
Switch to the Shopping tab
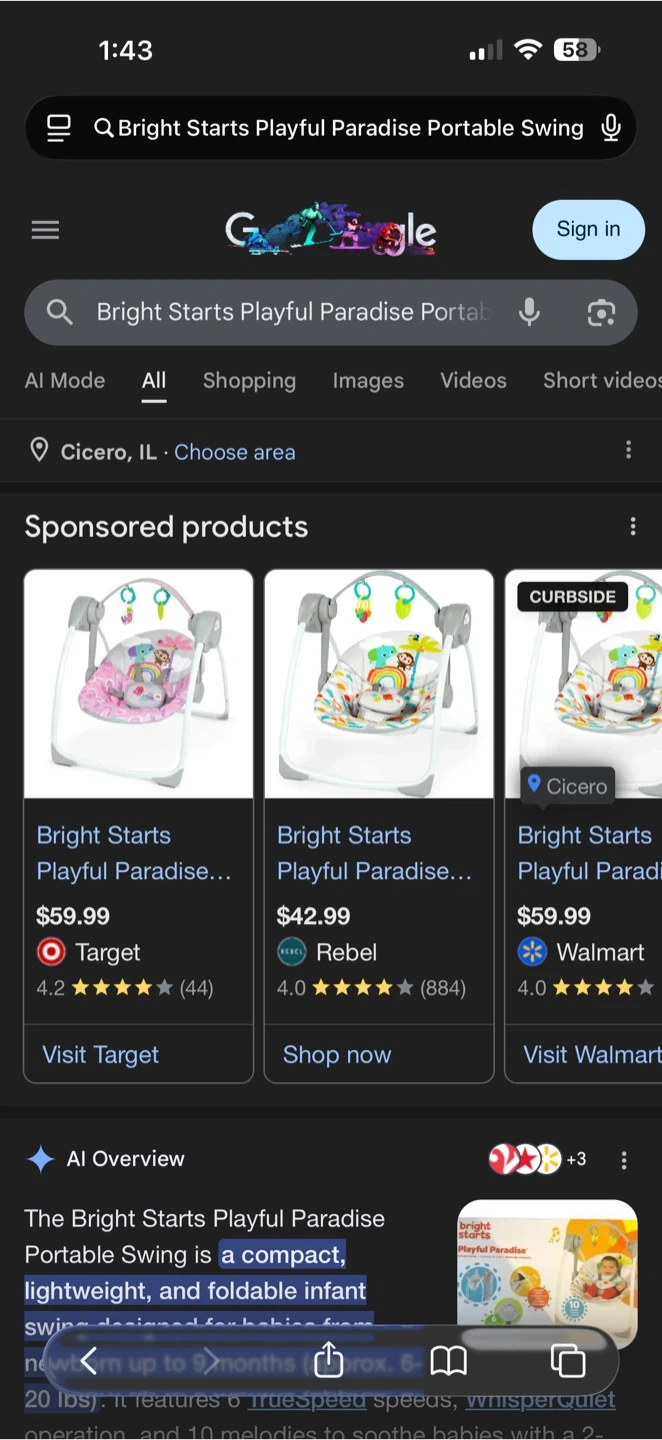click(249, 381)
